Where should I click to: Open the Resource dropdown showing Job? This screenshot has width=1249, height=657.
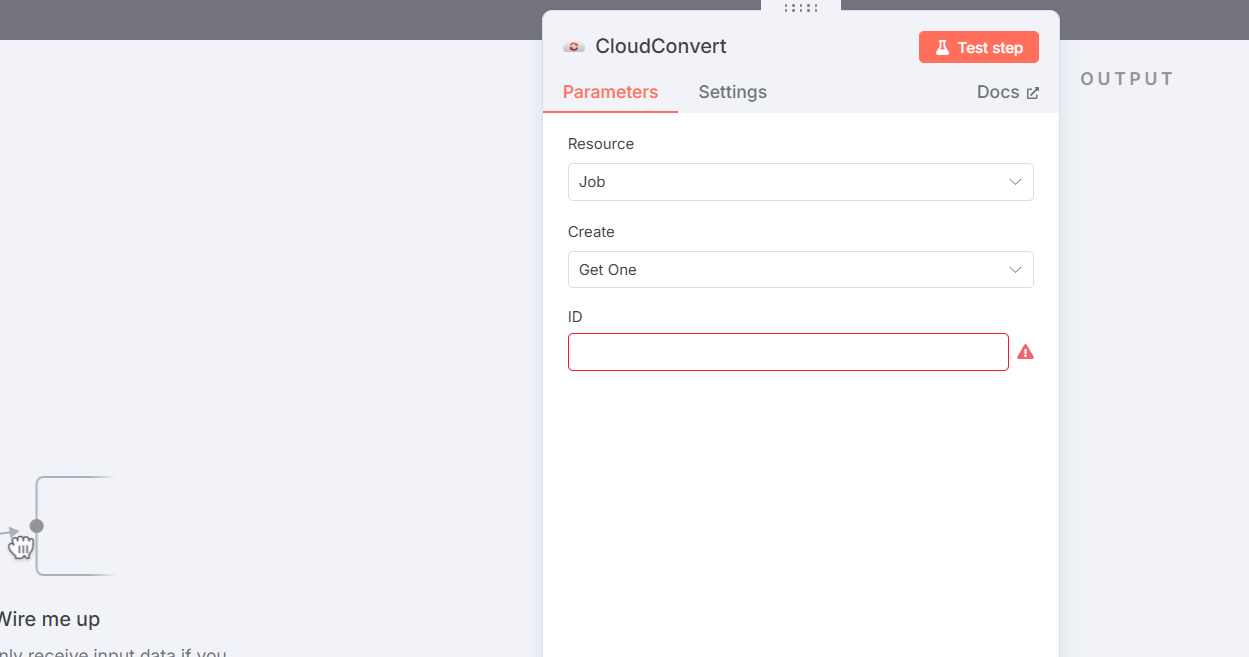(801, 182)
